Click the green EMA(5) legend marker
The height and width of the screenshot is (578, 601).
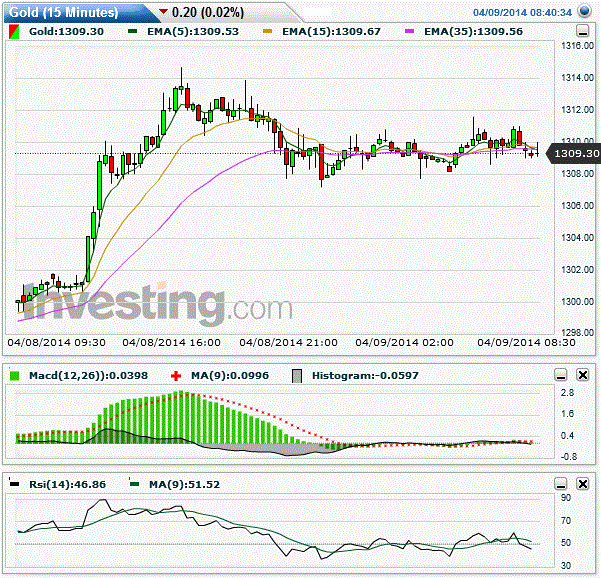pos(133,31)
